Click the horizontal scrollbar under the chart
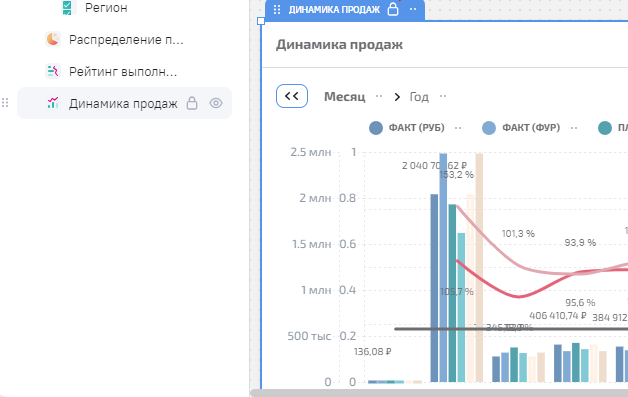The image size is (628, 397). tap(439, 393)
